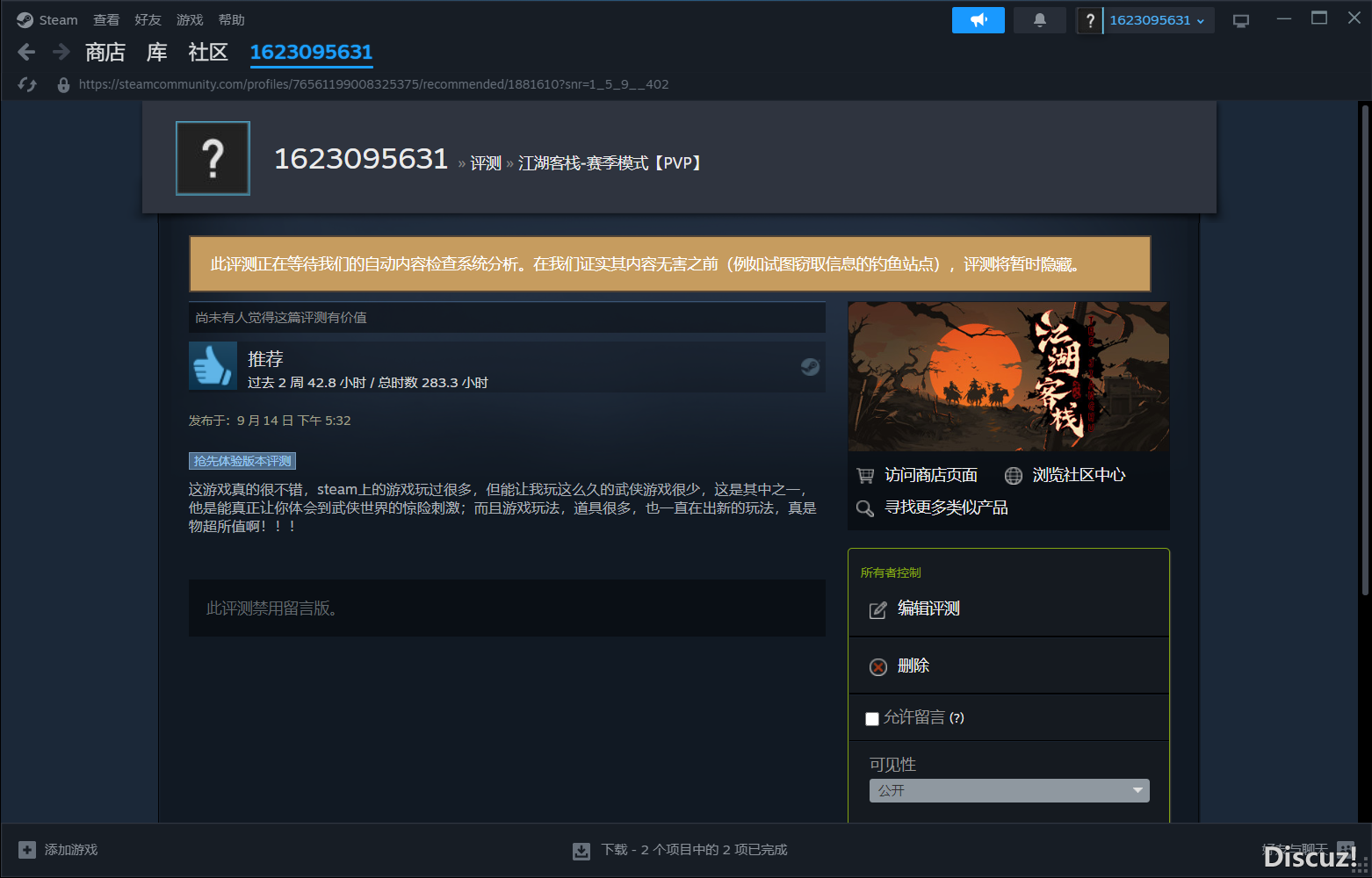Toggle the 允许留言 checkbox
1372x878 pixels.
point(872,719)
